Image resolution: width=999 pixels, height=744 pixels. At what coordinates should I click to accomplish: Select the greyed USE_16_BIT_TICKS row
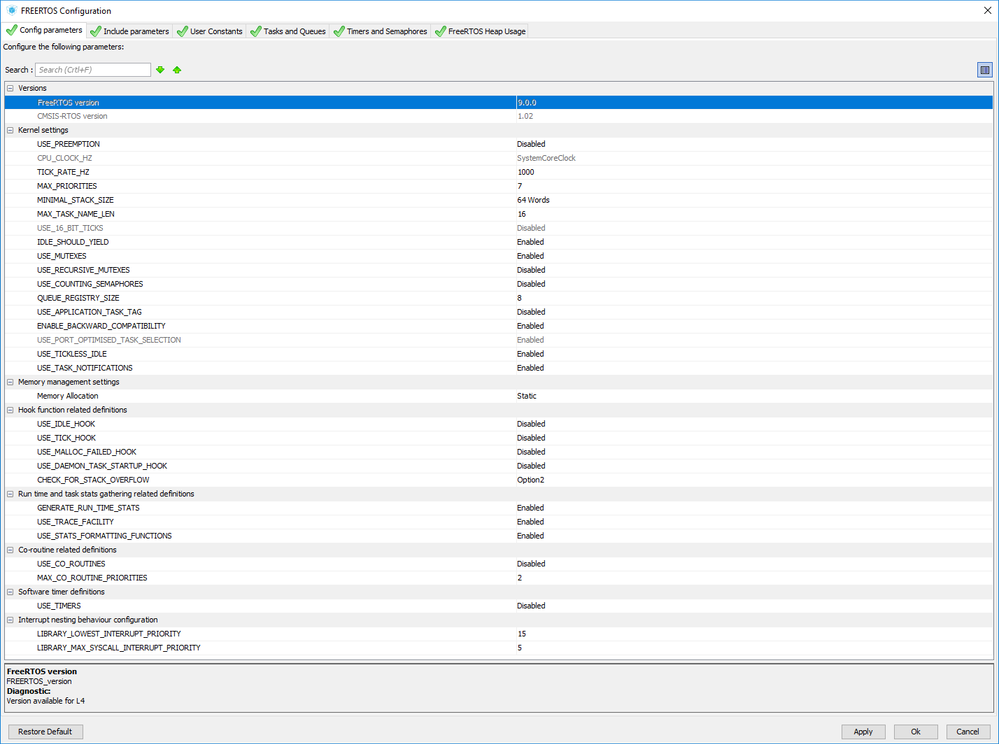[x=498, y=229]
